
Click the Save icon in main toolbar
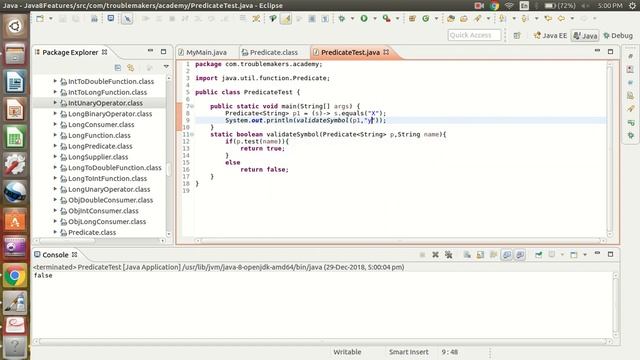pyautogui.click(x=62, y=19)
